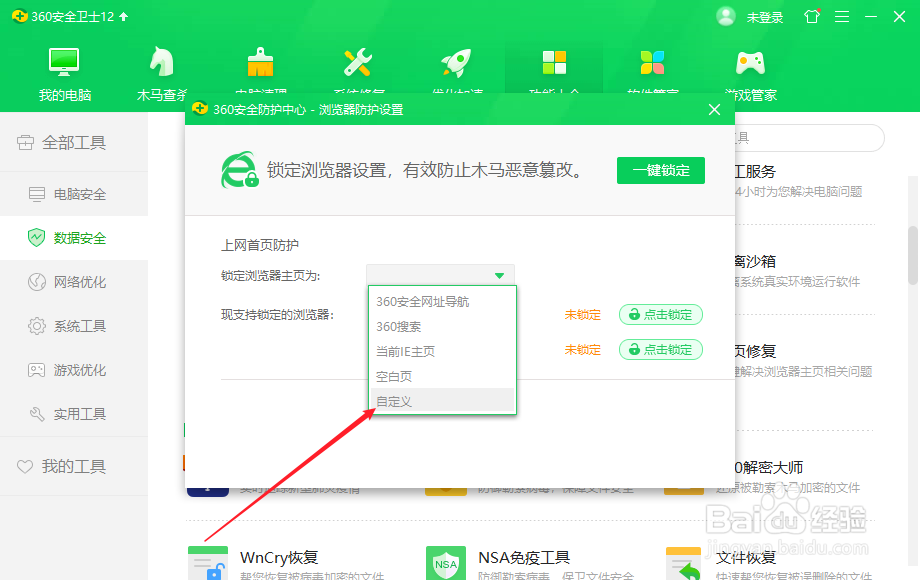Open the system repair wrench icon
Screen dimensions: 920x580
coord(358,63)
